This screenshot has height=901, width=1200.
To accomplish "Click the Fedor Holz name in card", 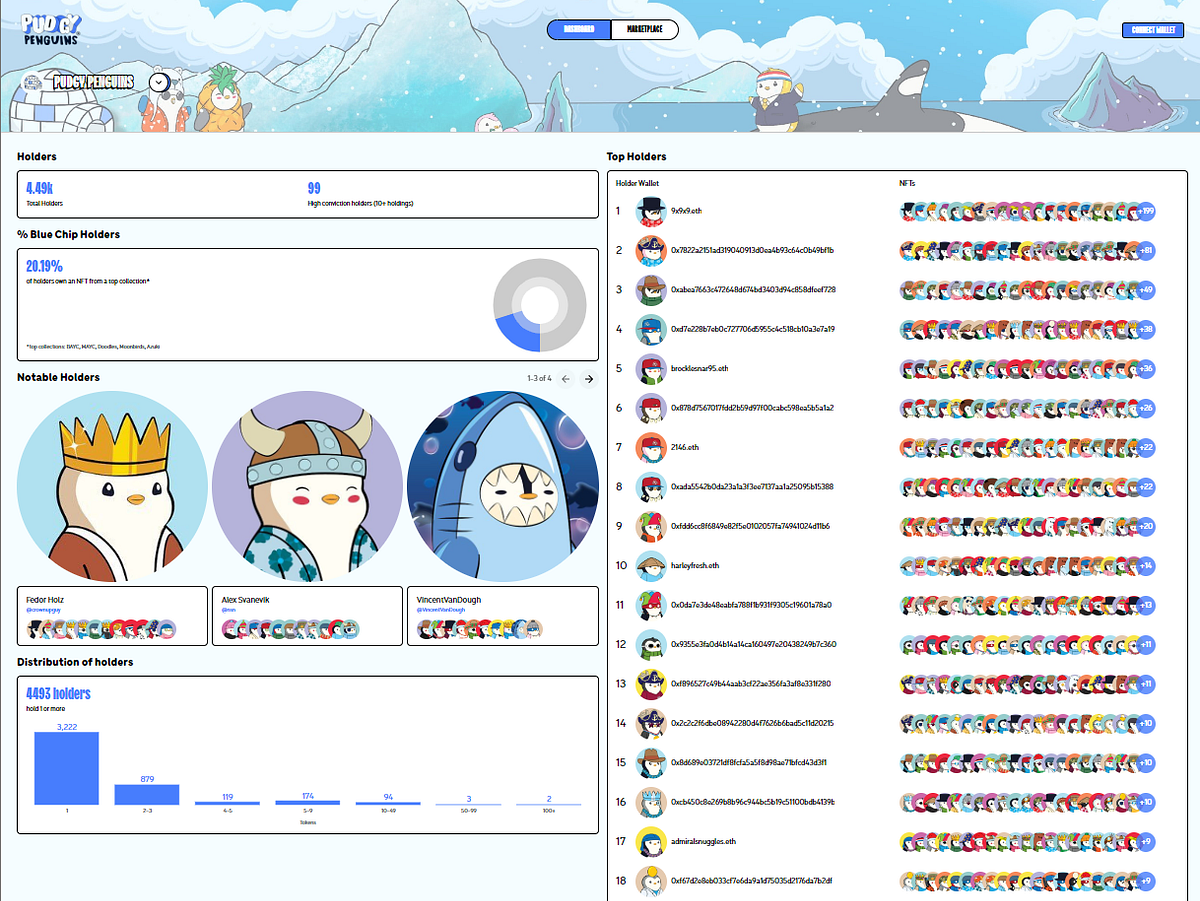I will pos(45,599).
